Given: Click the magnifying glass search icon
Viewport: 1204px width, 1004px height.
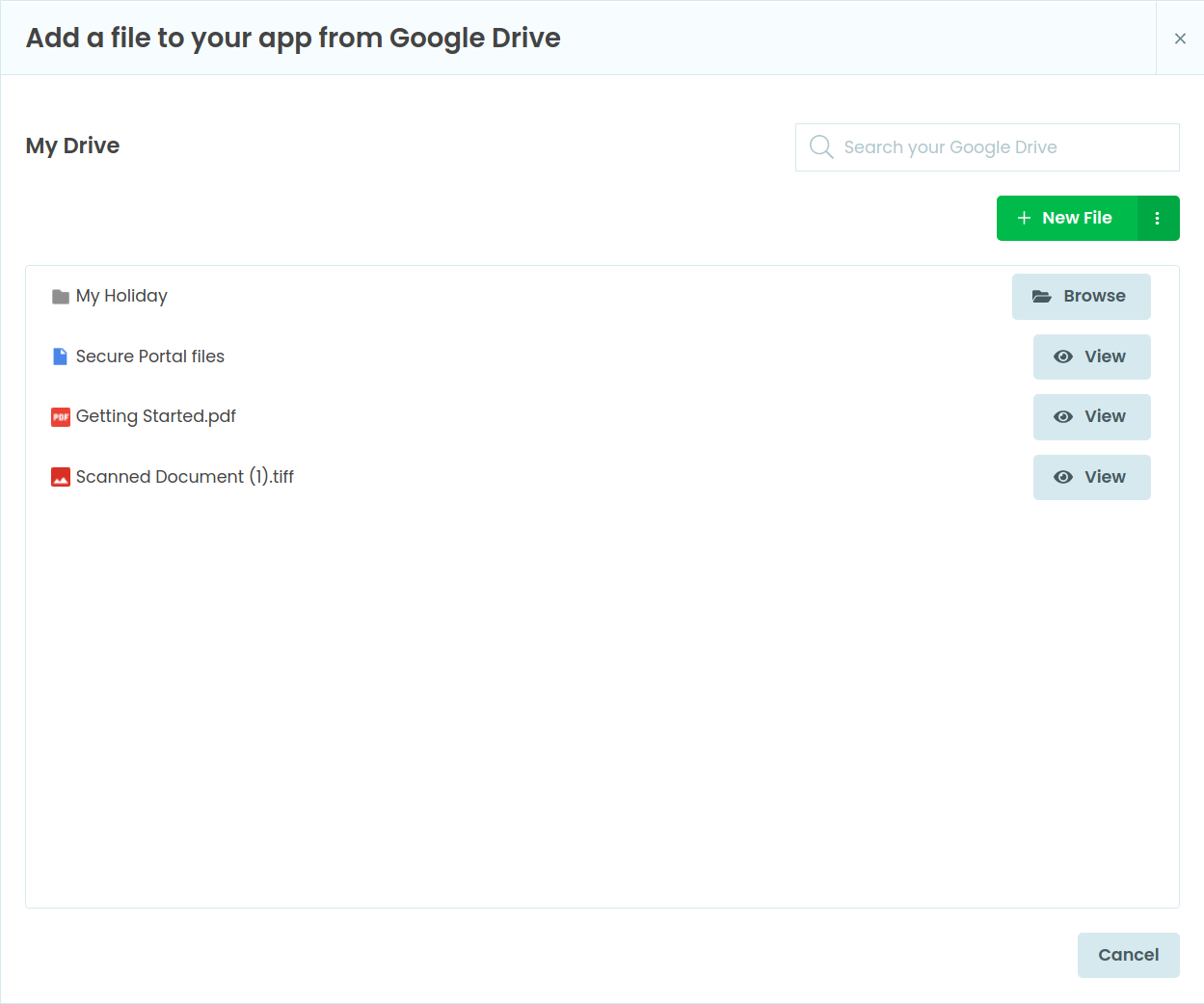Looking at the screenshot, I should tap(820, 146).
